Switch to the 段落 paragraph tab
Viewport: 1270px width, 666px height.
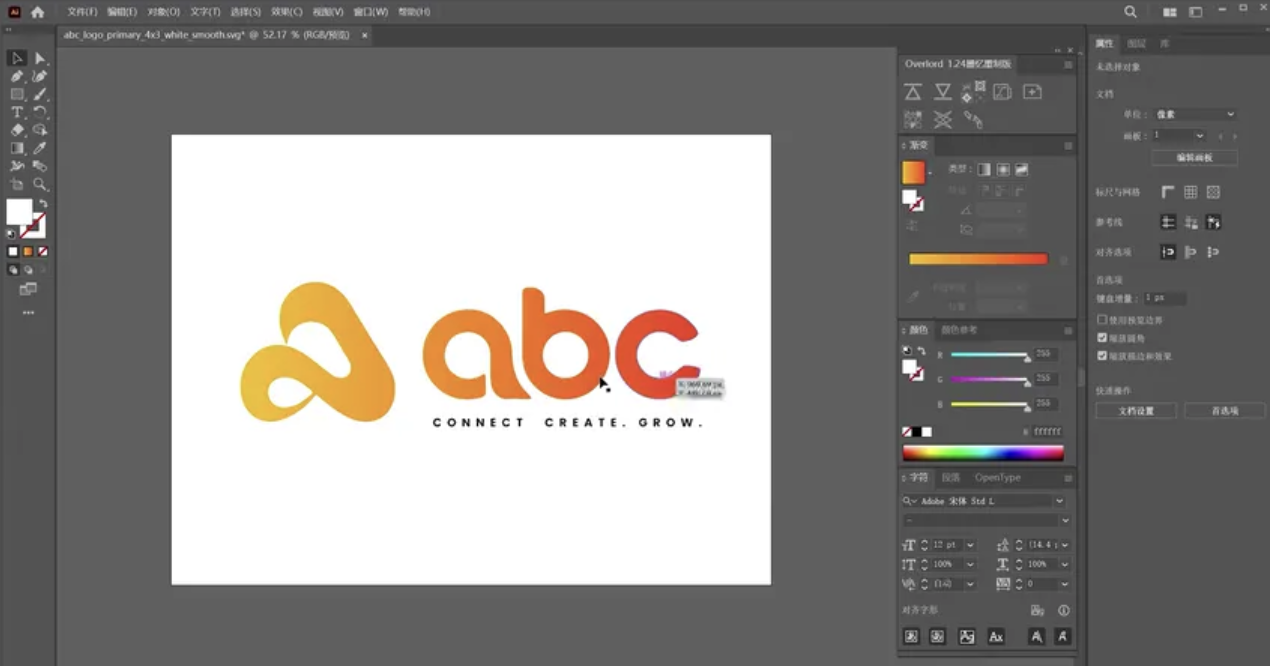(x=951, y=478)
